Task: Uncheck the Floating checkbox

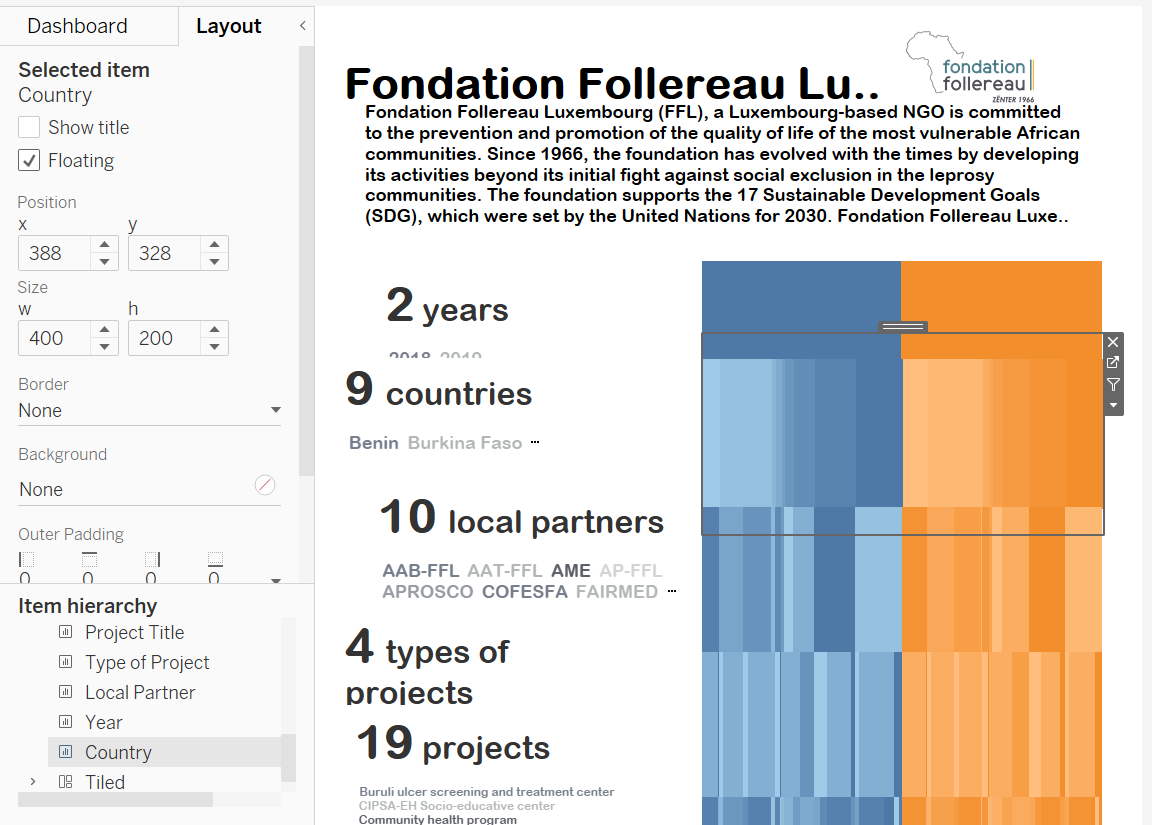Action: click(29, 160)
